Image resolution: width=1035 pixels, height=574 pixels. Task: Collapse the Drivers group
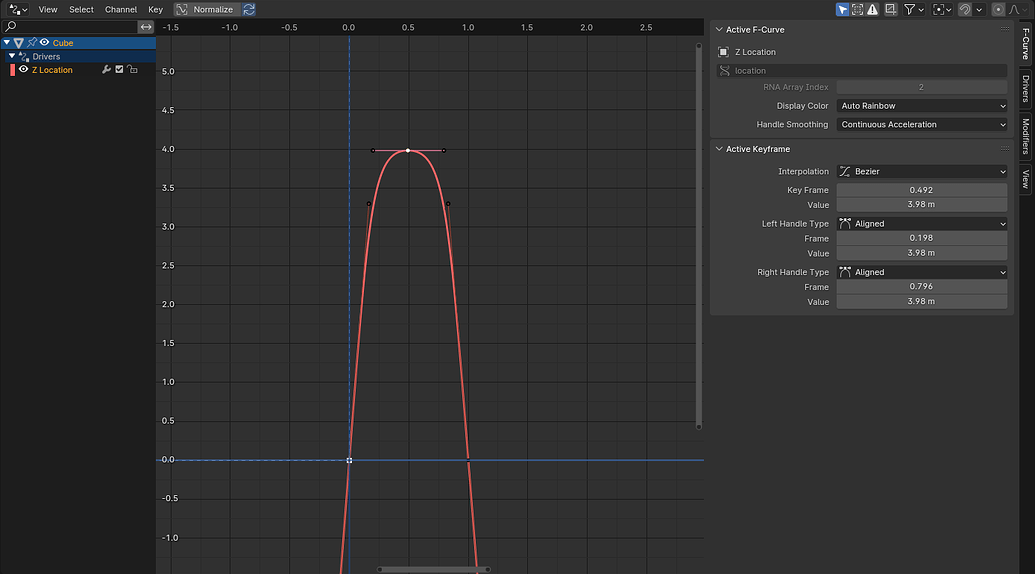[x=12, y=56]
